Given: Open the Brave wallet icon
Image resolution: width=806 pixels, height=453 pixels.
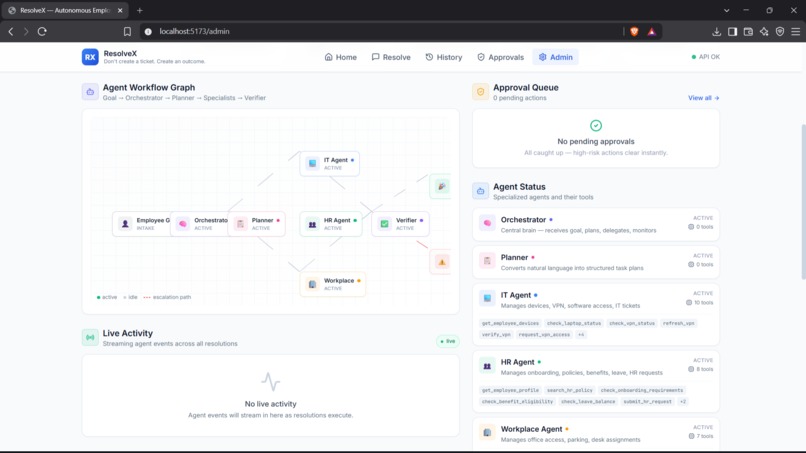Looking at the screenshot, I should (748, 31).
